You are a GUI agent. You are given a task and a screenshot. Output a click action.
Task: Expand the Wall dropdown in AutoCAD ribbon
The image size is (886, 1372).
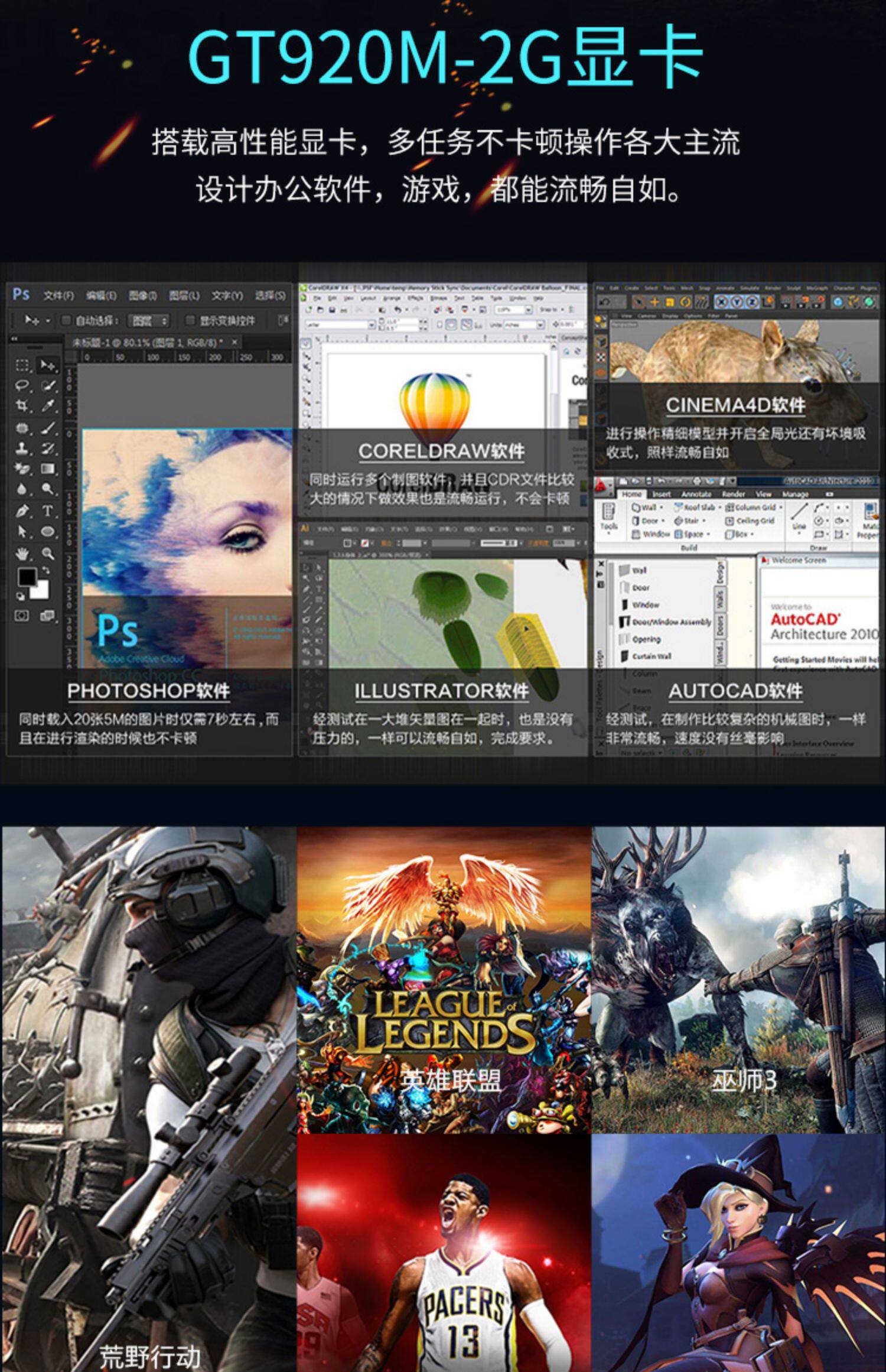point(662,508)
